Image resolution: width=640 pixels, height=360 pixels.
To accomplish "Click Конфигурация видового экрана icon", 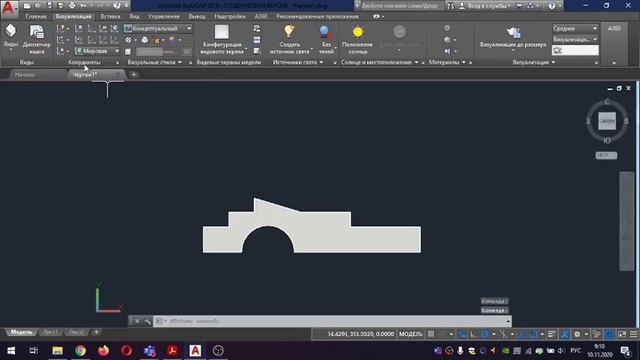I will coord(222,32).
